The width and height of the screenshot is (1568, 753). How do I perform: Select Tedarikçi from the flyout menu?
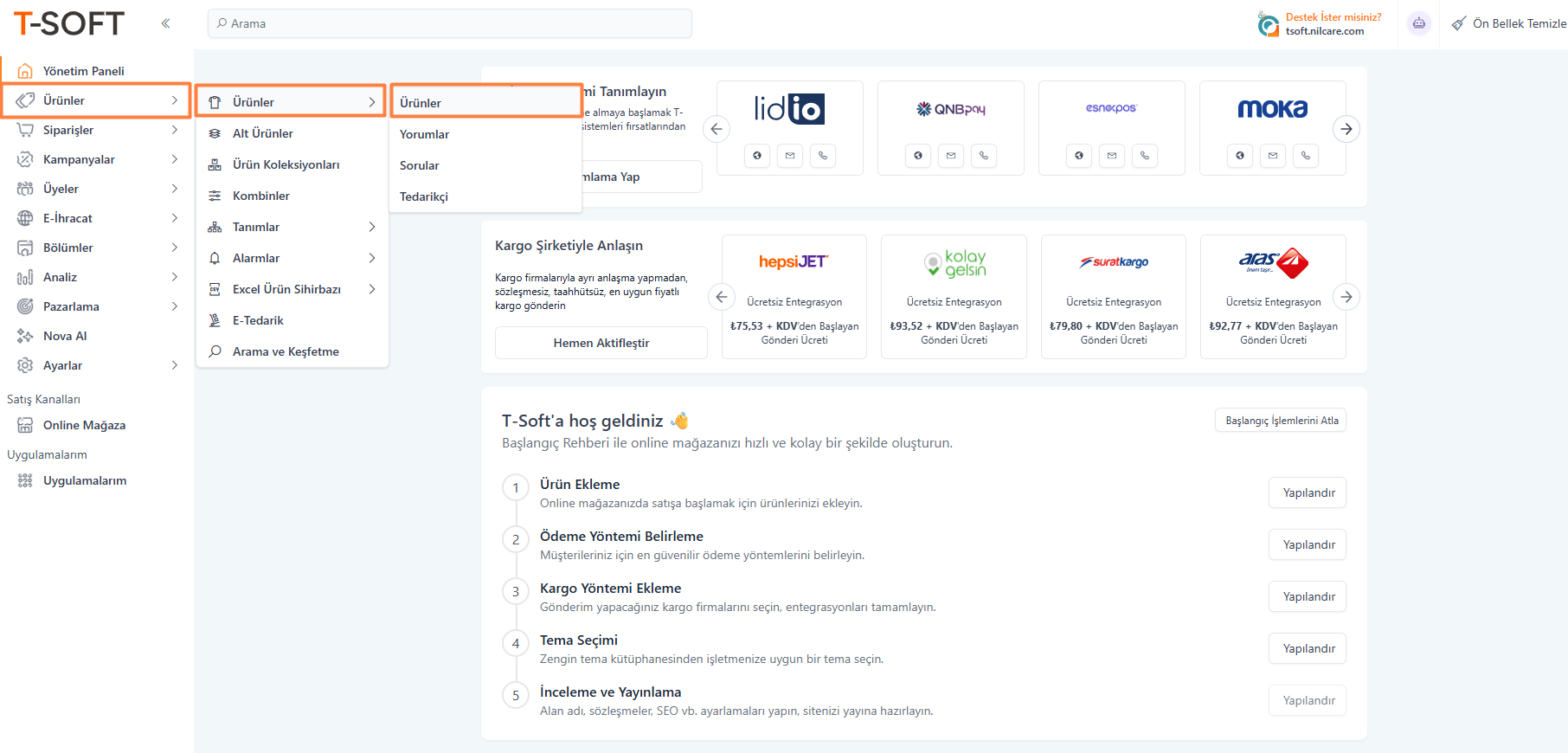[424, 196]
